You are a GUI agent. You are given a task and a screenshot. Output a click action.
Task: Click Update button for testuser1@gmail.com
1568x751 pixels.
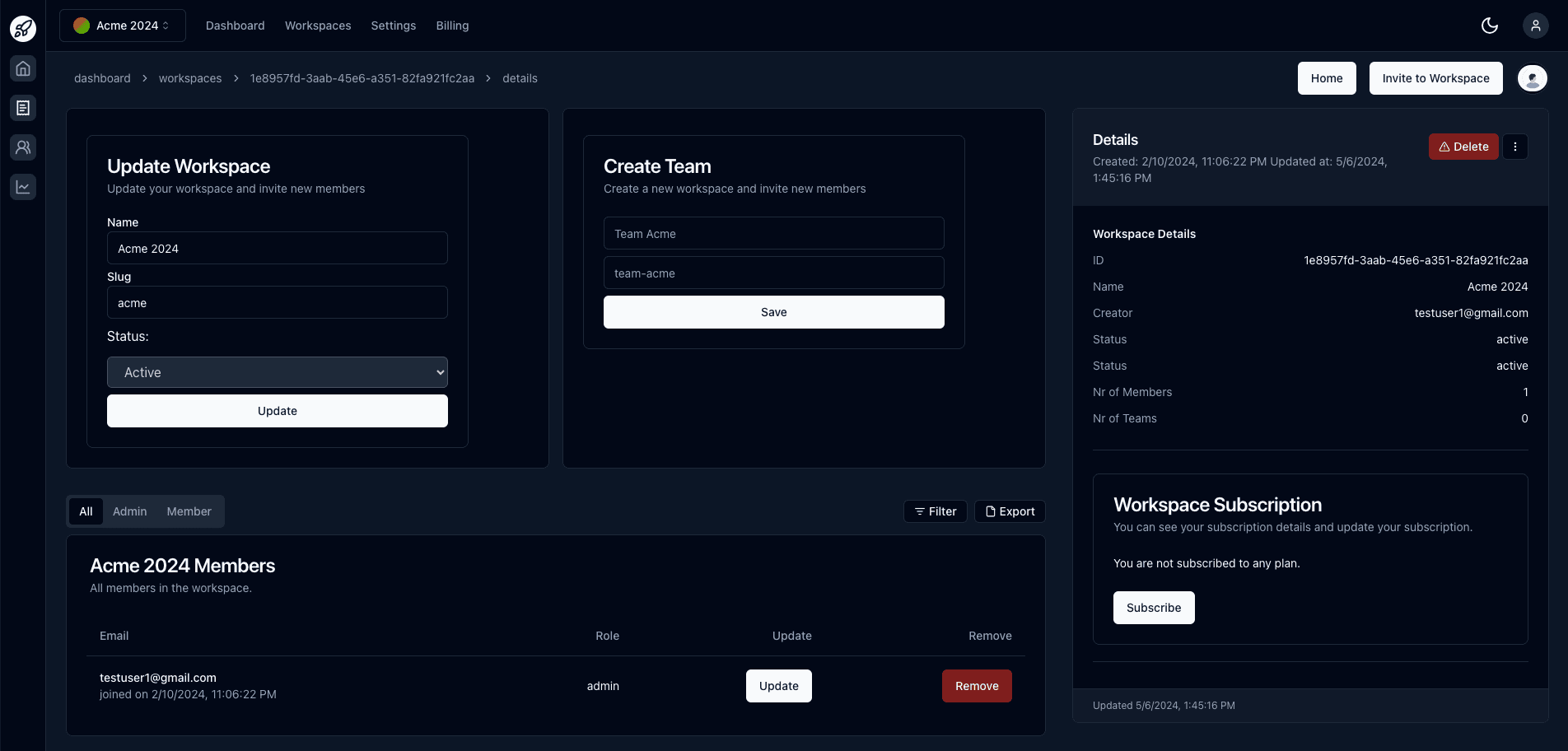pos(779,686)
